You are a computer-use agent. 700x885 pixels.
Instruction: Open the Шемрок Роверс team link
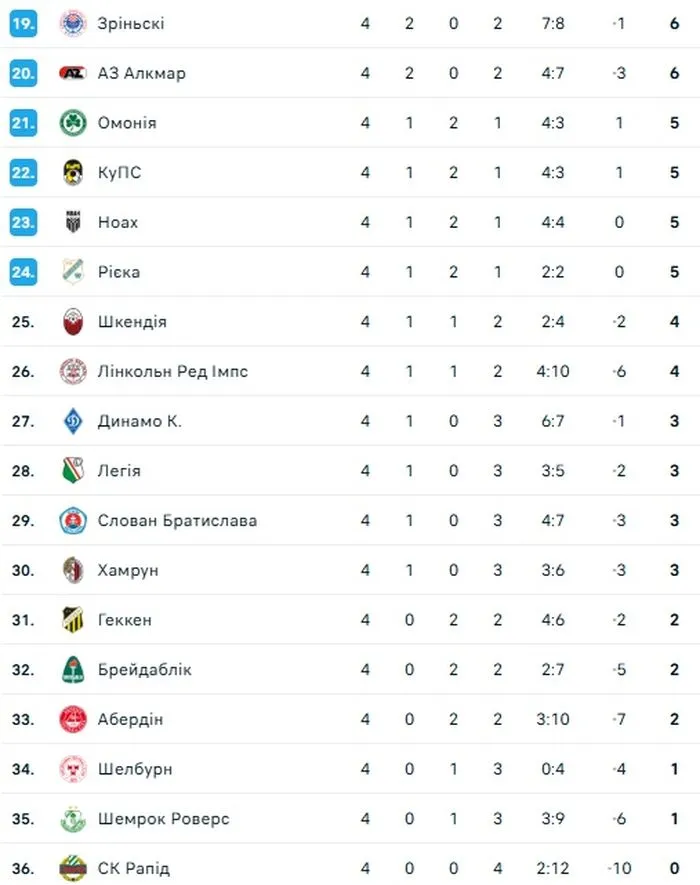pyautogui.click(x=163, y=819)
